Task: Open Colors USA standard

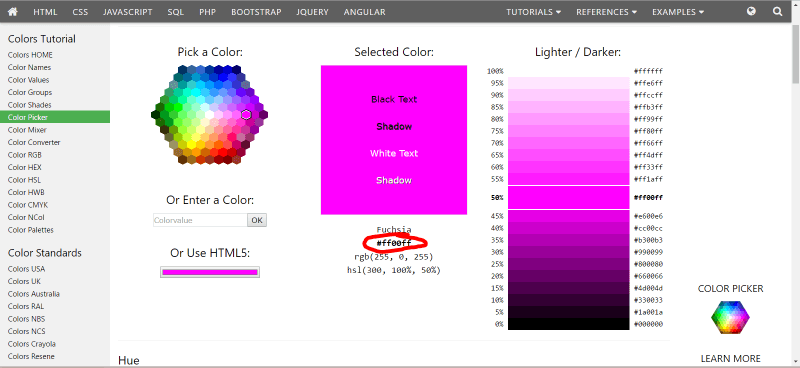Action: [26, 269]
